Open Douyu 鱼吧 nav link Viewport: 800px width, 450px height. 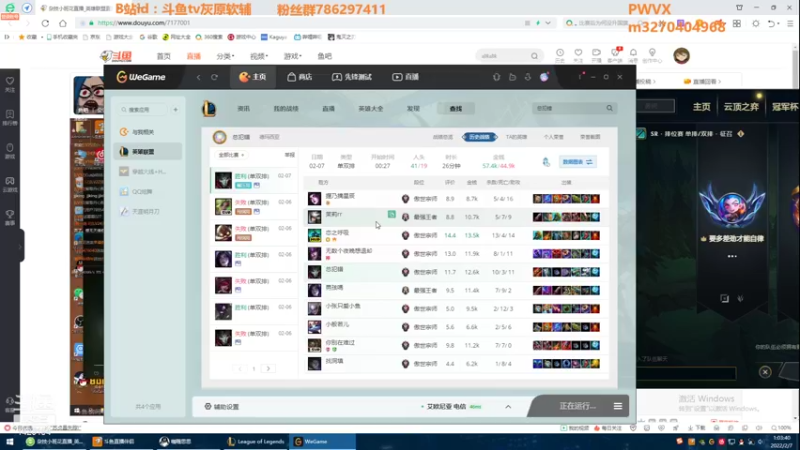[x=324, y=56]
